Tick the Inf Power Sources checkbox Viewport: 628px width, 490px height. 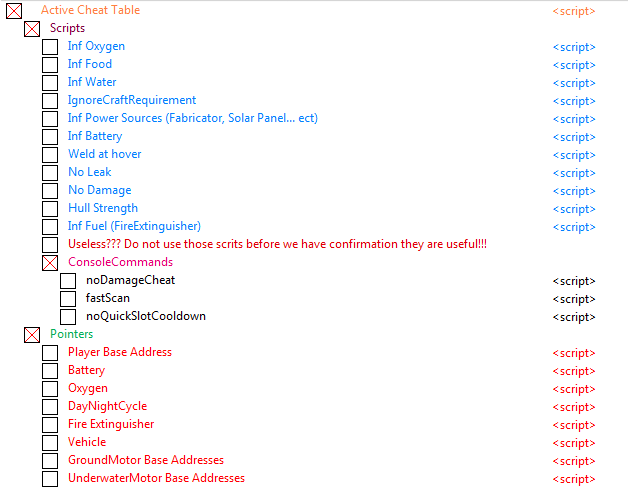(x=50, y=119)
